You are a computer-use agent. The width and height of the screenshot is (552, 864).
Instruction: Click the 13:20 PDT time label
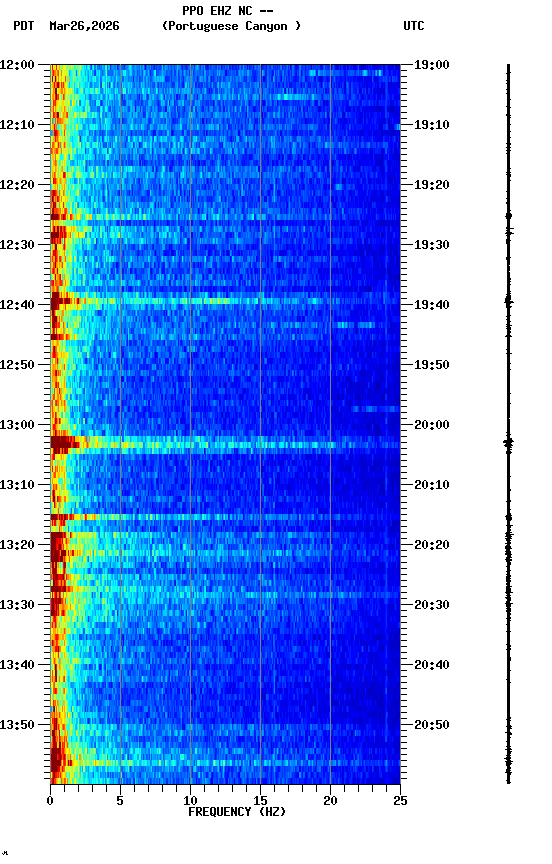click(x=17, y=545)
